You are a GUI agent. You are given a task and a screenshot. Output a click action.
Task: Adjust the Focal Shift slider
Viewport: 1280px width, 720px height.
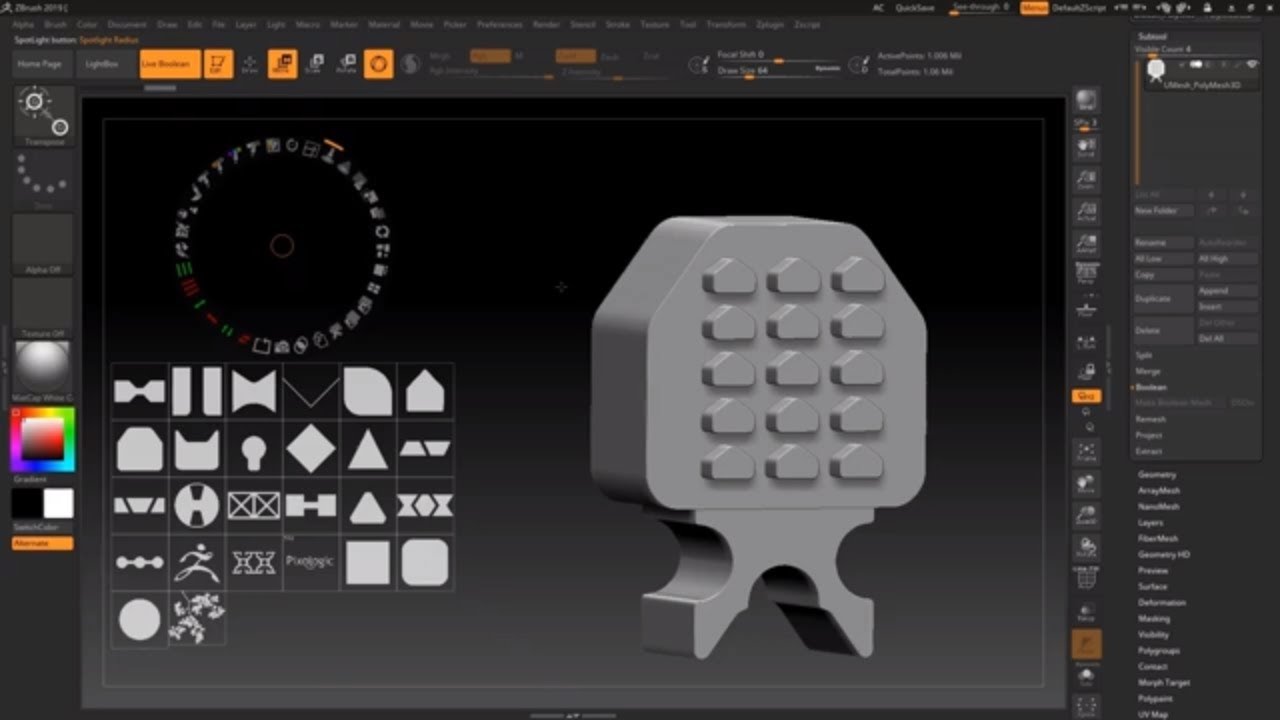[778, 55]
